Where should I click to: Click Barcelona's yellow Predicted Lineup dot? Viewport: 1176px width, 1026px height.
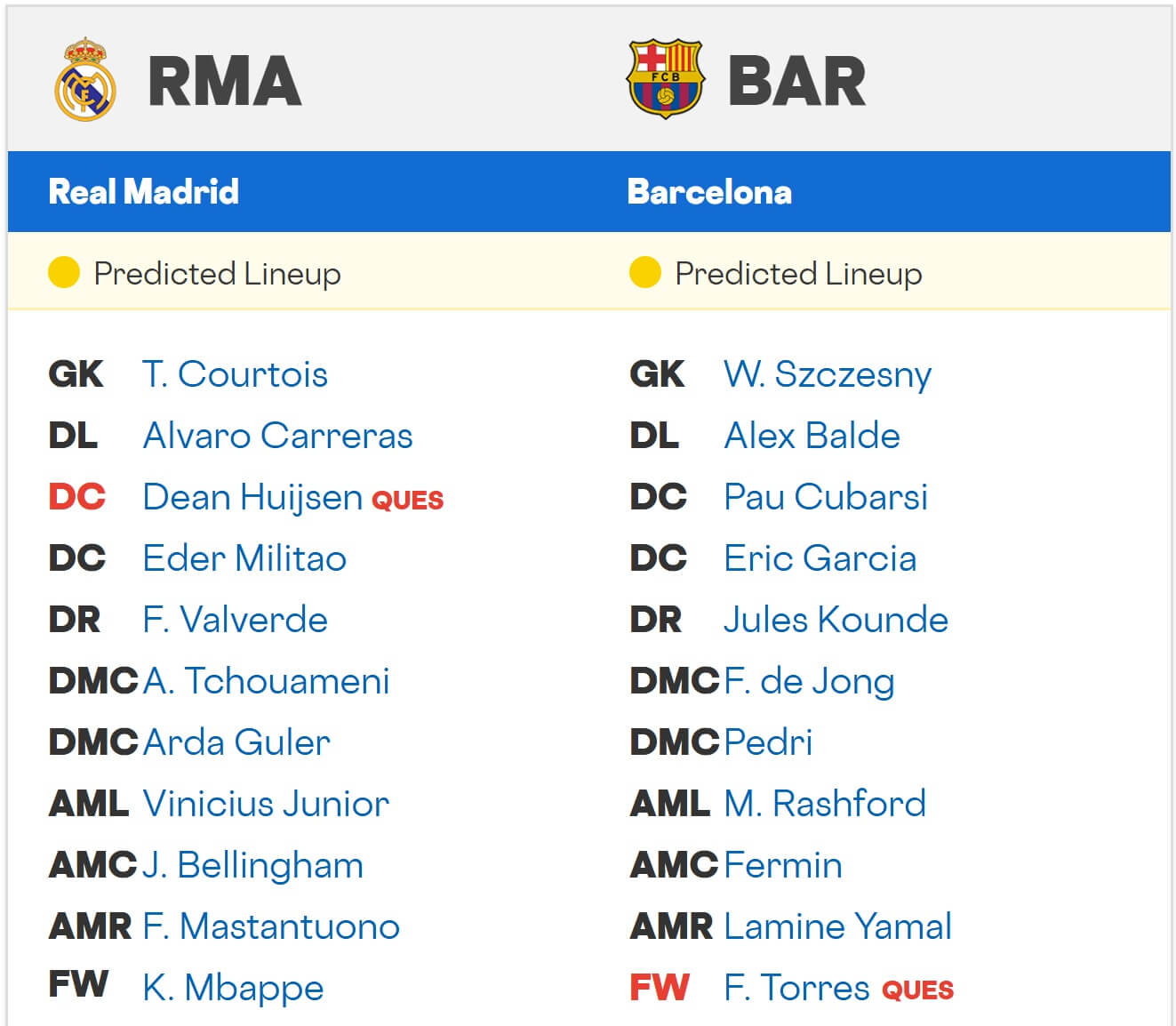(x=644, y=273)
